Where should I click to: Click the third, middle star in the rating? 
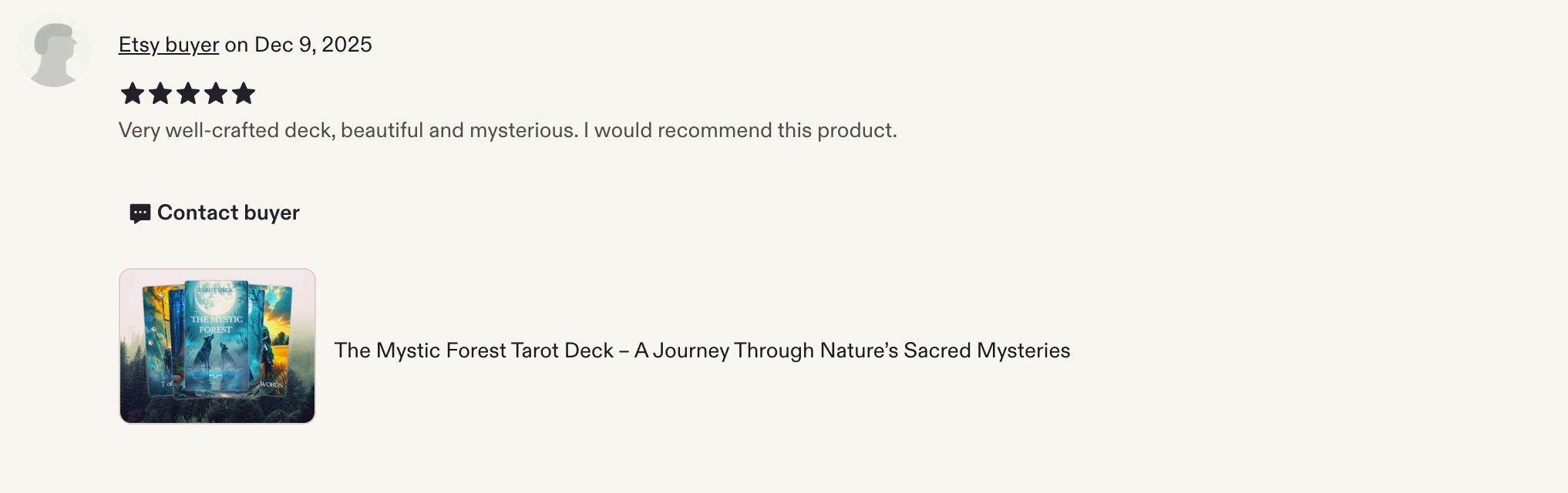pyautogui.click(x=188, y=93)
